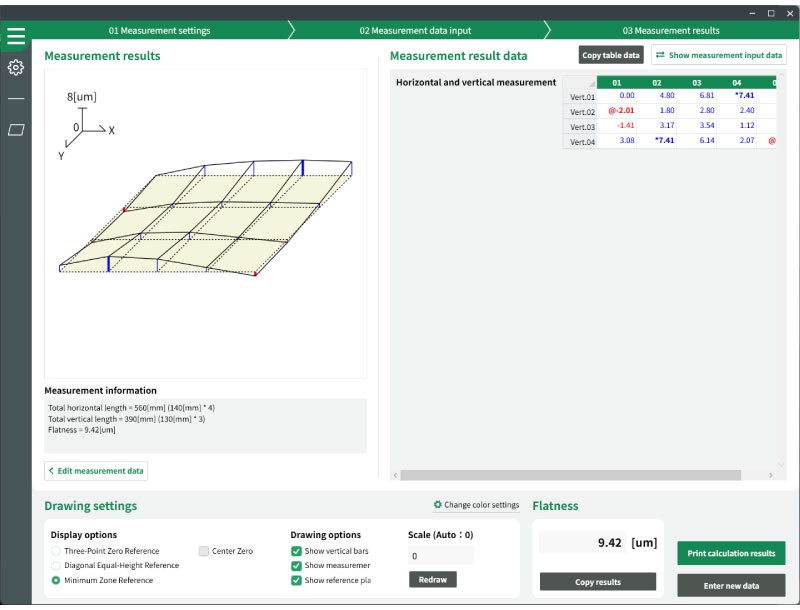
Task: Click the parallelogram plane icon in the sidebar
Action: (x=16, y=130)
